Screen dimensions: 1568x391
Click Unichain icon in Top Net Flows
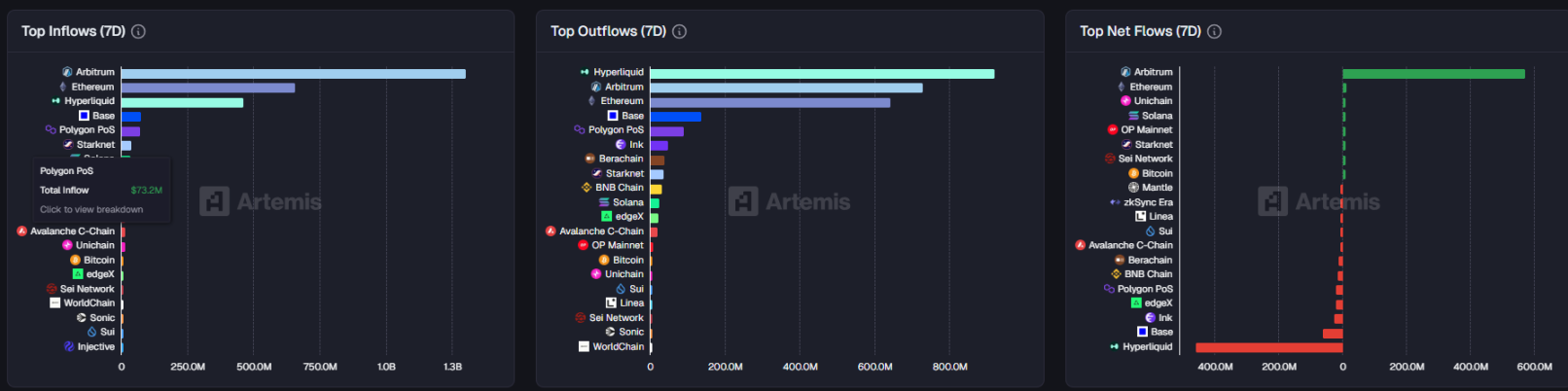pyautogui.click(x=1125, y=101)
